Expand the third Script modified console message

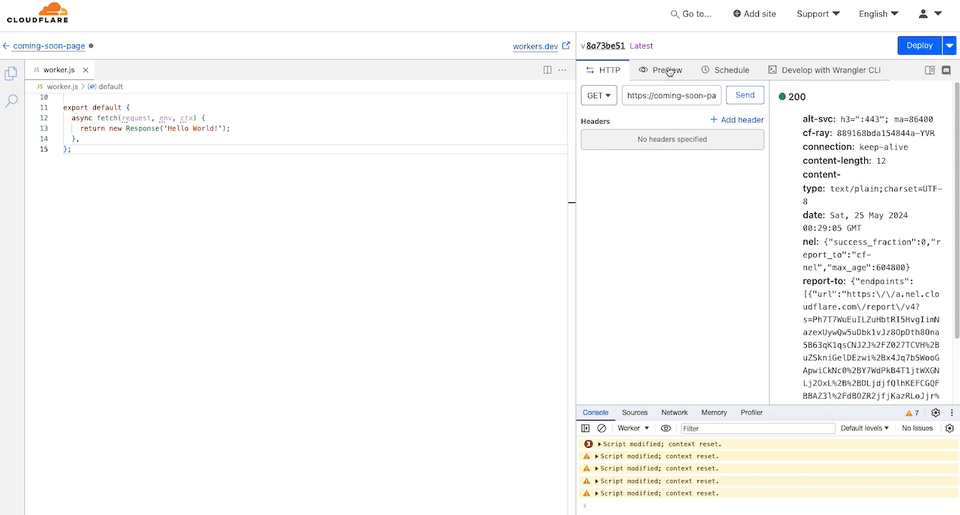597,468
